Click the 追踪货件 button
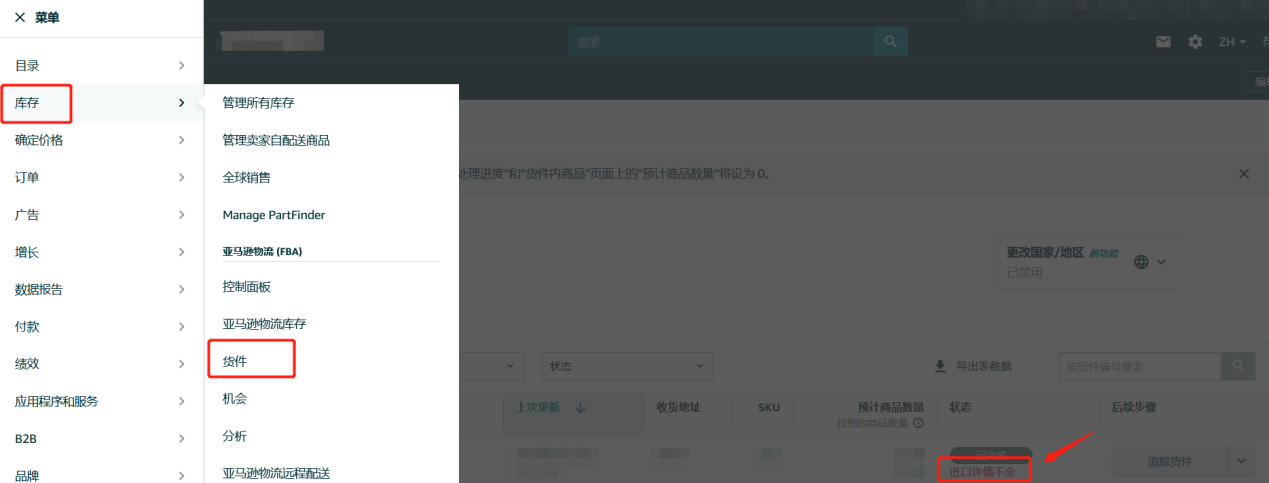The height and width of the screenshot is (483, 1269). coord(1170,461)
